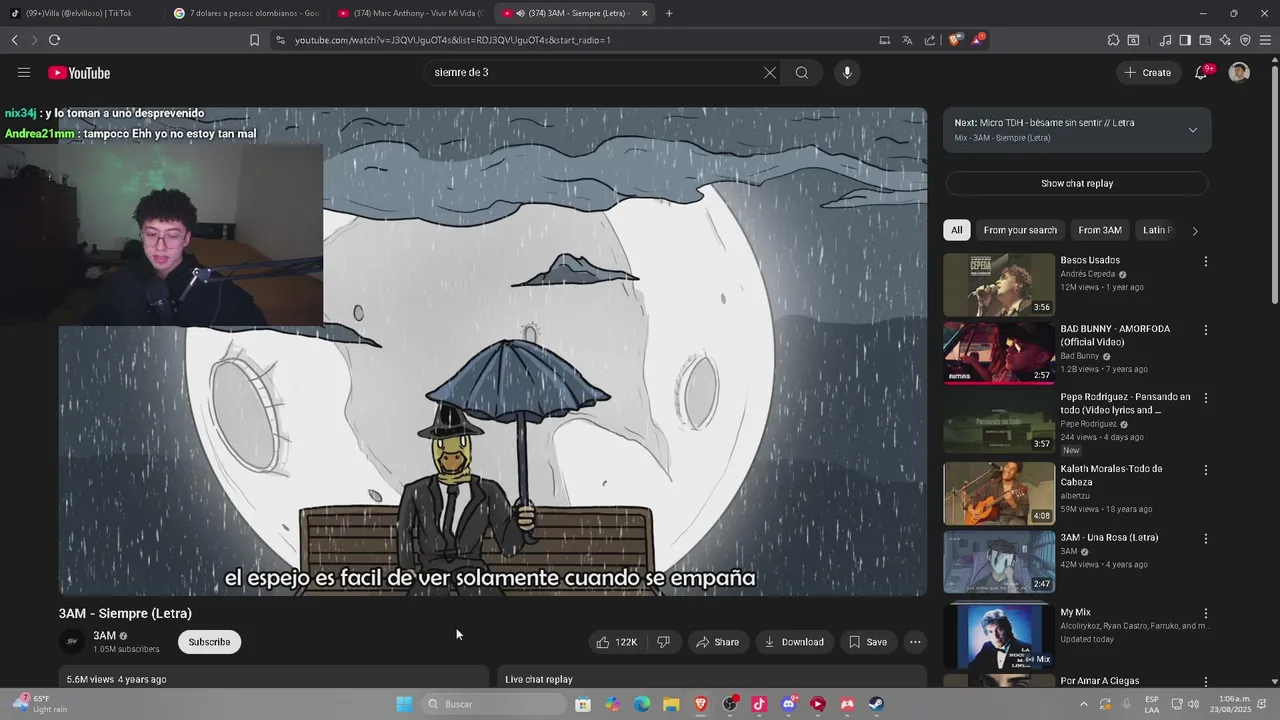1280x720 pixels.
Task: Open browser extensions puzzle icon
Action: (x=1113, y=40)
